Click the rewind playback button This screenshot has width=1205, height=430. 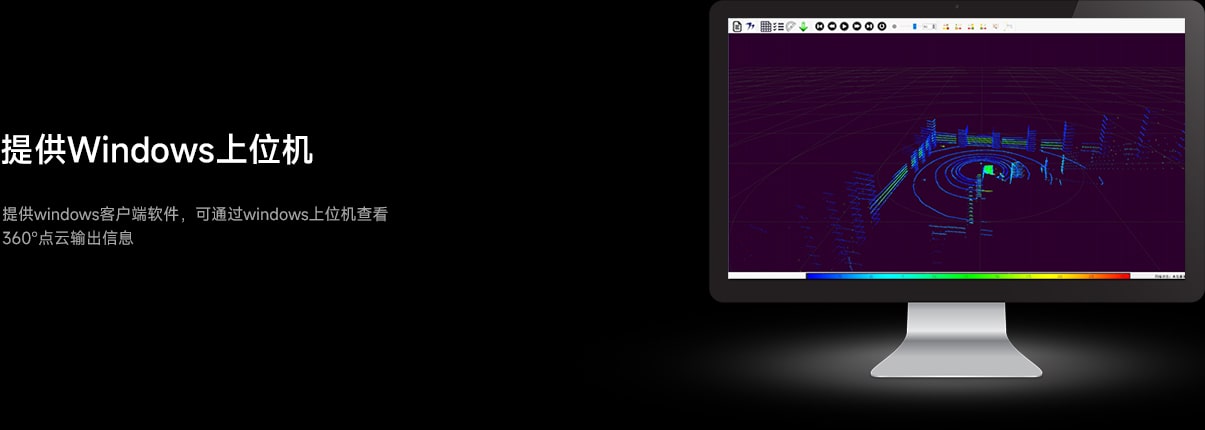(x=832, y=26)
